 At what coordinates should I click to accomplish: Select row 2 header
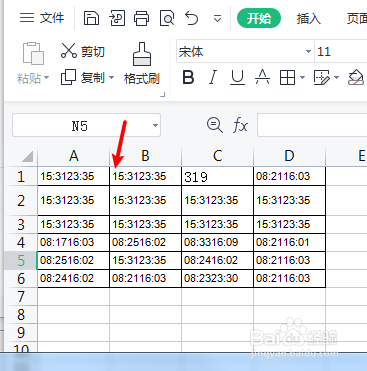[x=21, y=201]
